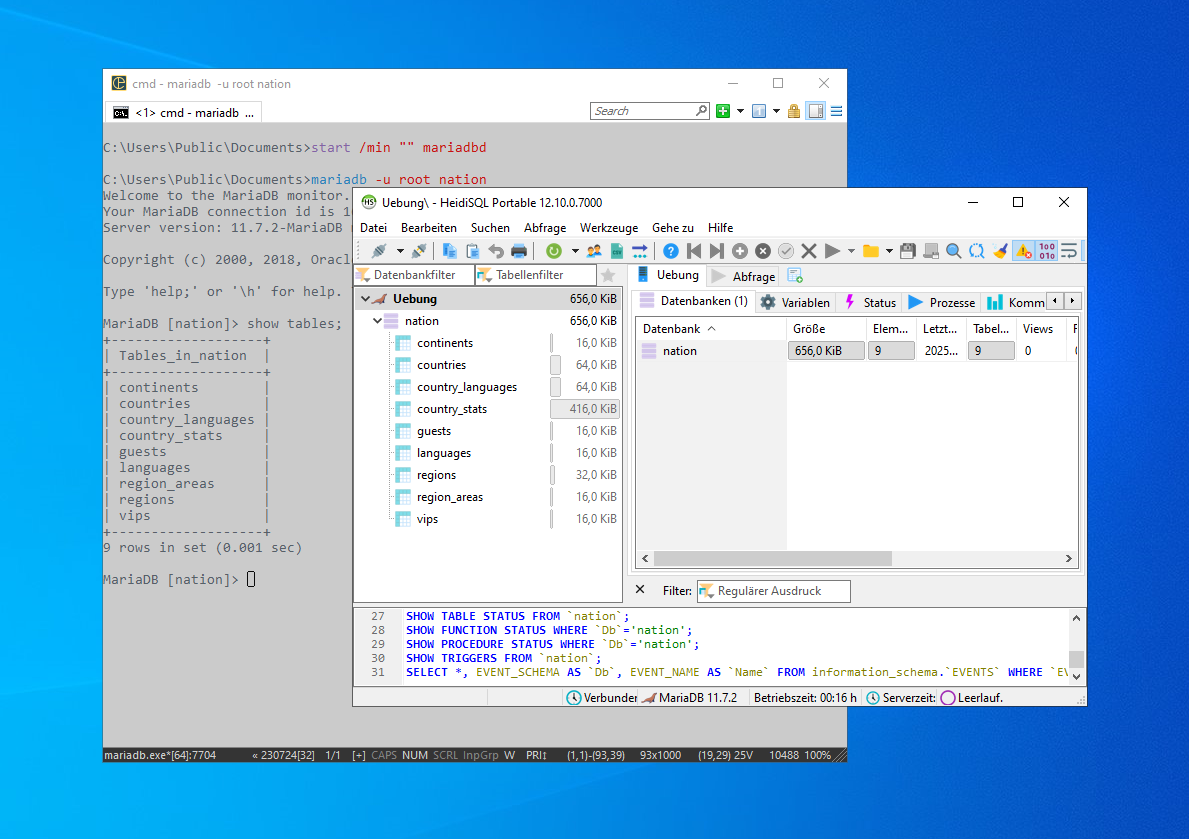
Task: Sort by the Datenbank column header
Action: 710,328
